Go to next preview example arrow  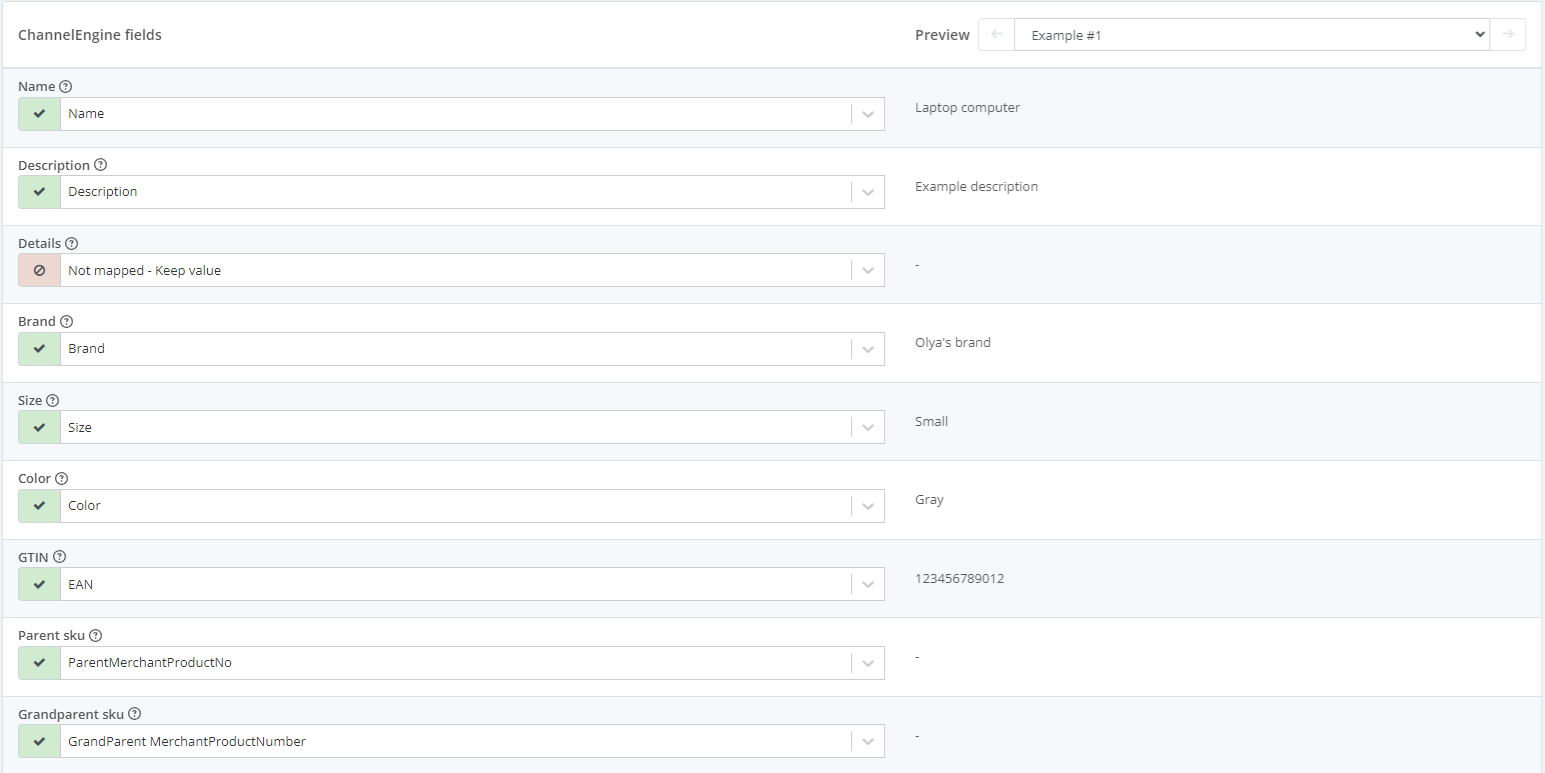1508,35
